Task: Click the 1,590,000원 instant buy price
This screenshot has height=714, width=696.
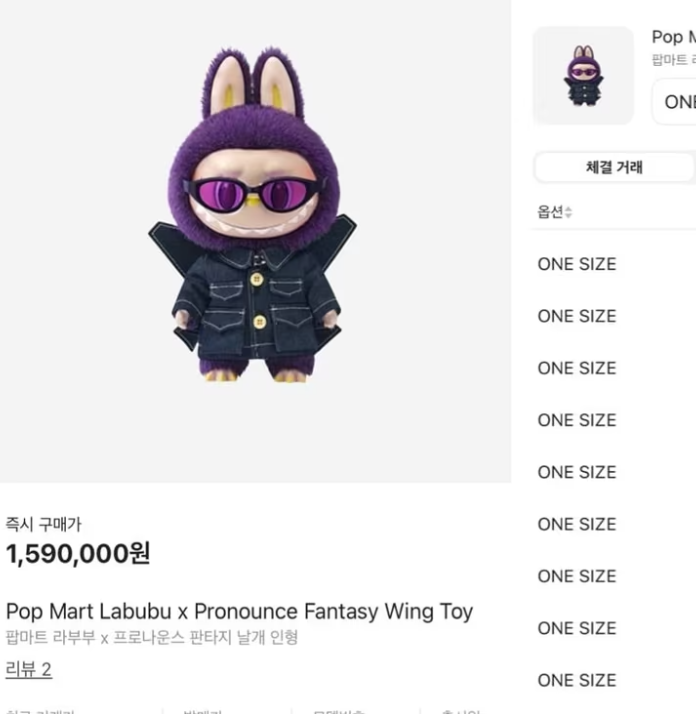Action: (78, 553)
